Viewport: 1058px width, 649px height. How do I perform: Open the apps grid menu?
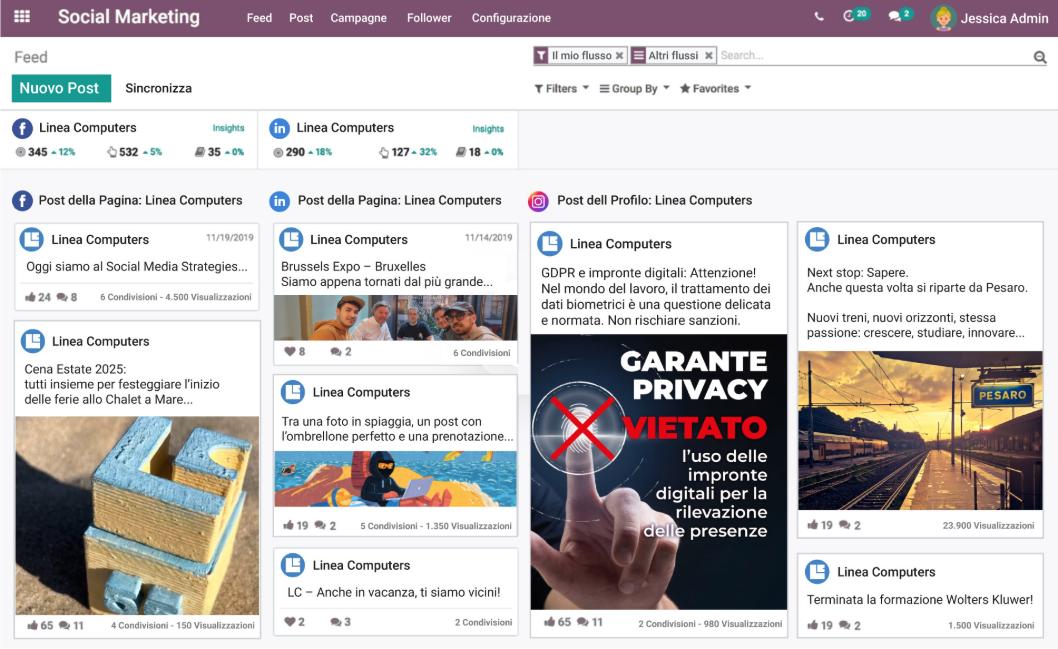pyautogui.click(x=21, y=17)
